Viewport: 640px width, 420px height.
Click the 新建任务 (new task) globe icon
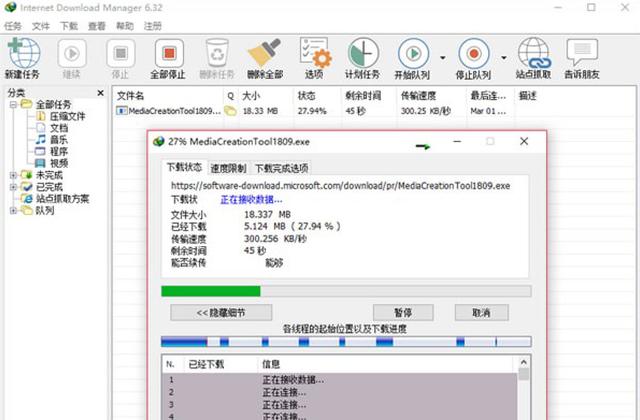coord(24,53)
